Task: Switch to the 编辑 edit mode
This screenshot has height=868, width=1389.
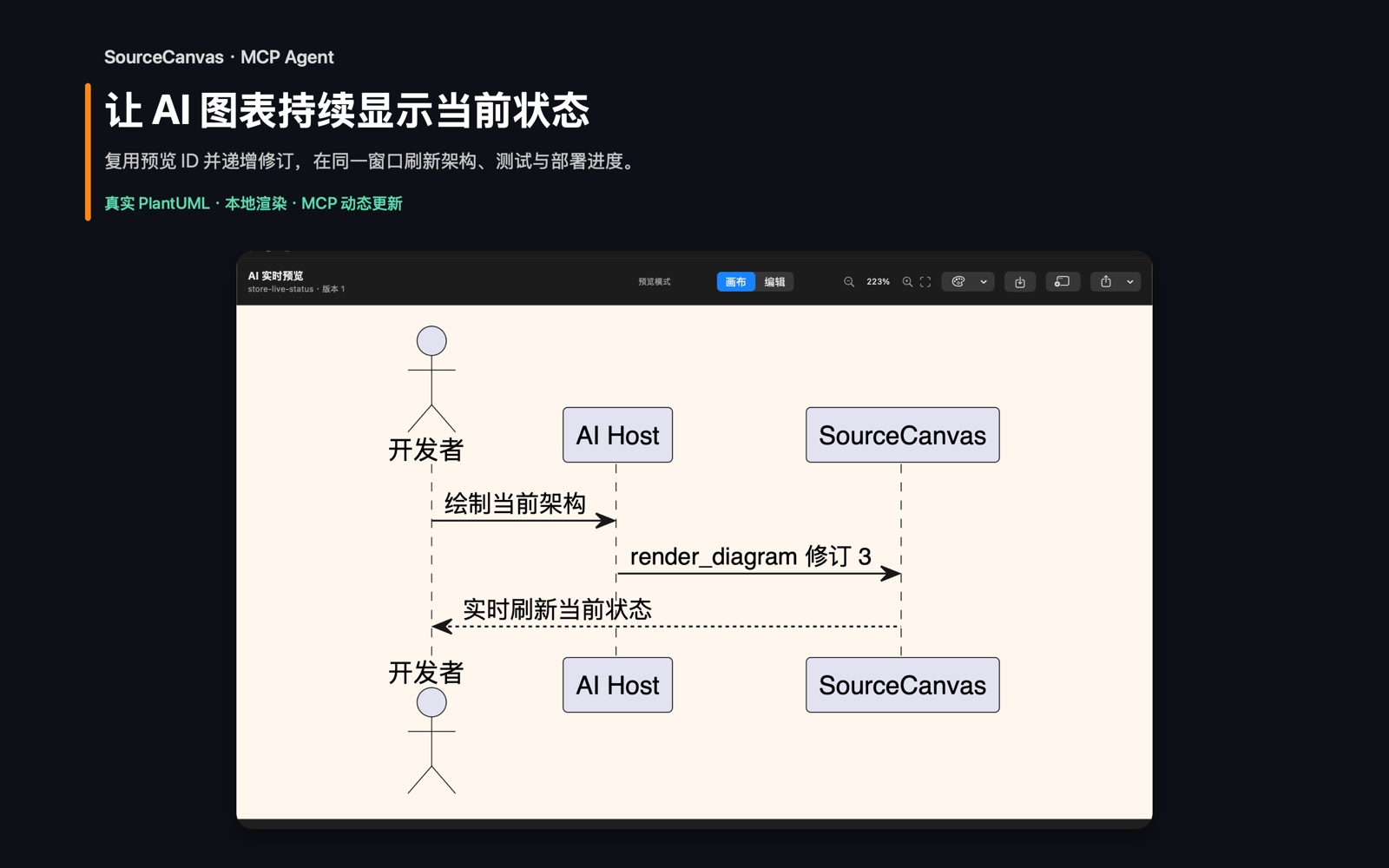Action: point(774,282)
